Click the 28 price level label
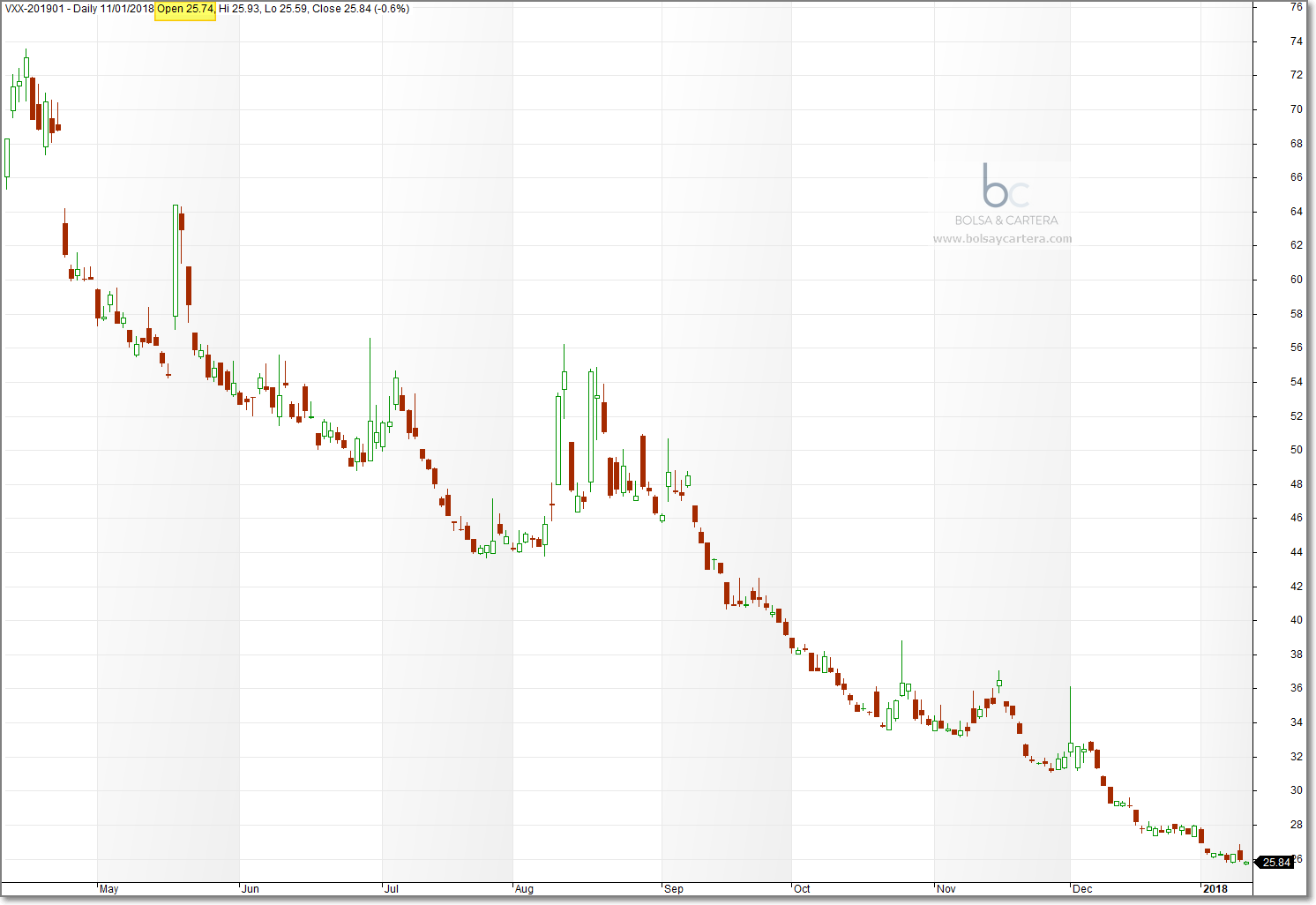Image resolution: width=1316 pixels, height=905 pixels. (1296, 825)
